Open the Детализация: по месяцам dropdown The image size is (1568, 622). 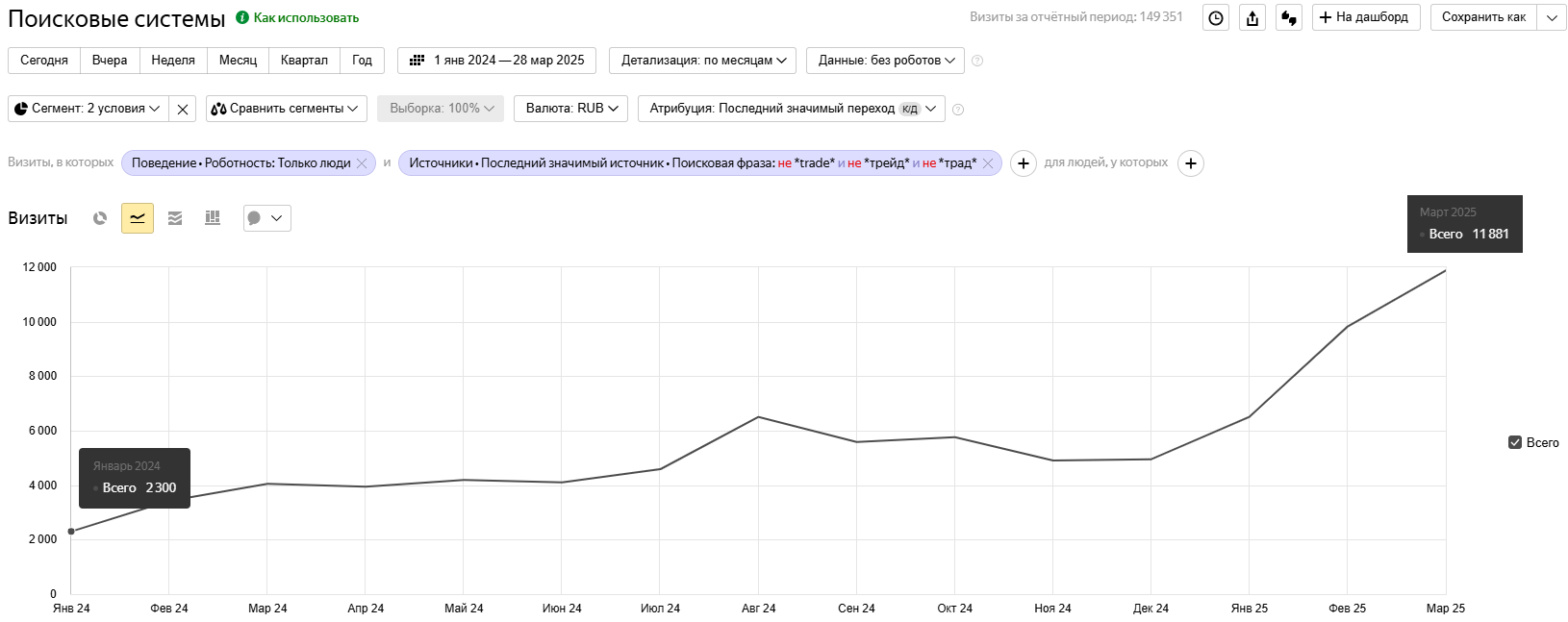[703, 61]
